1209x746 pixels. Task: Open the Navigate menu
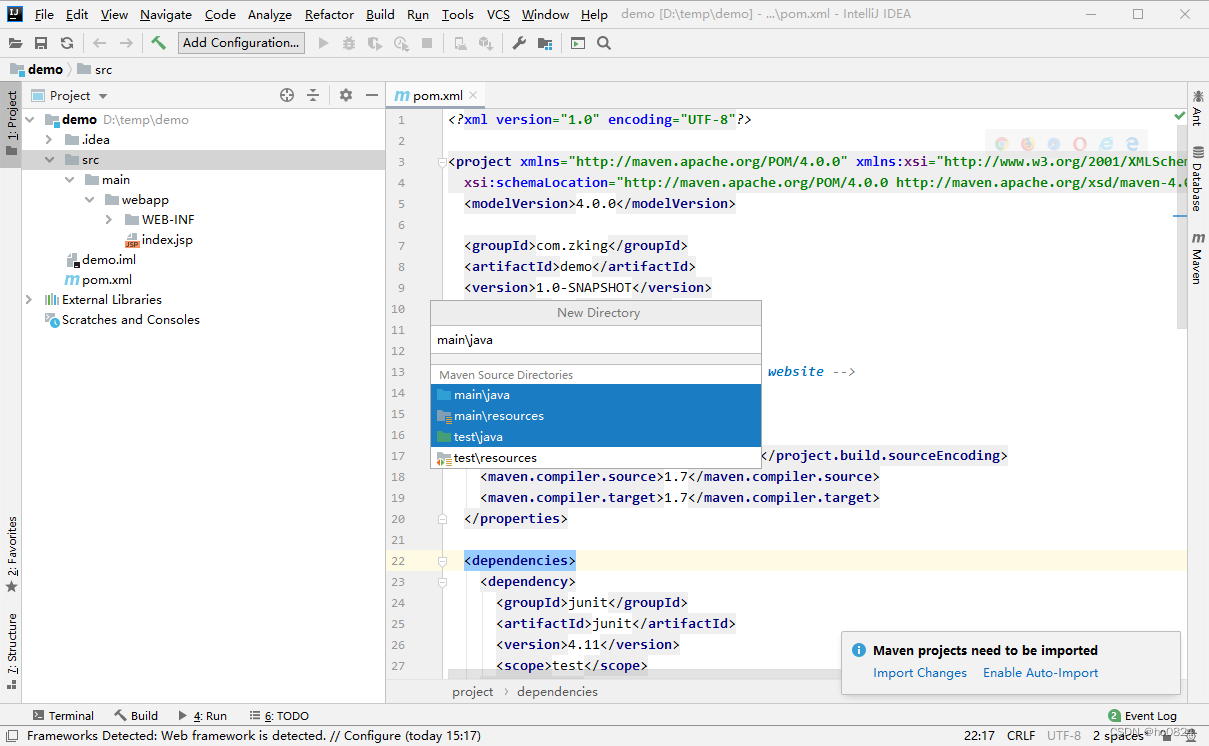[166, 15]
